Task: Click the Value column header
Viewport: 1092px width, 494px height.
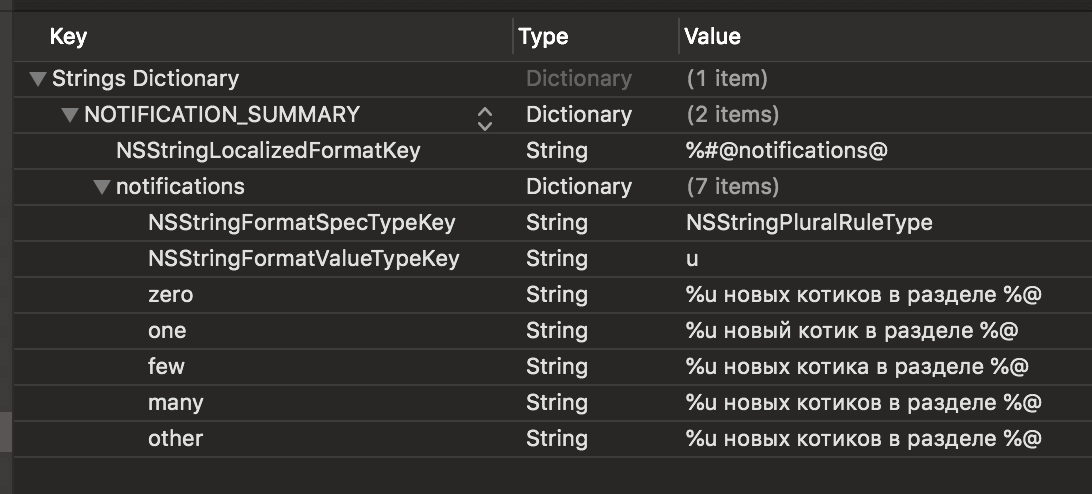Action: [x=712, y=38]
